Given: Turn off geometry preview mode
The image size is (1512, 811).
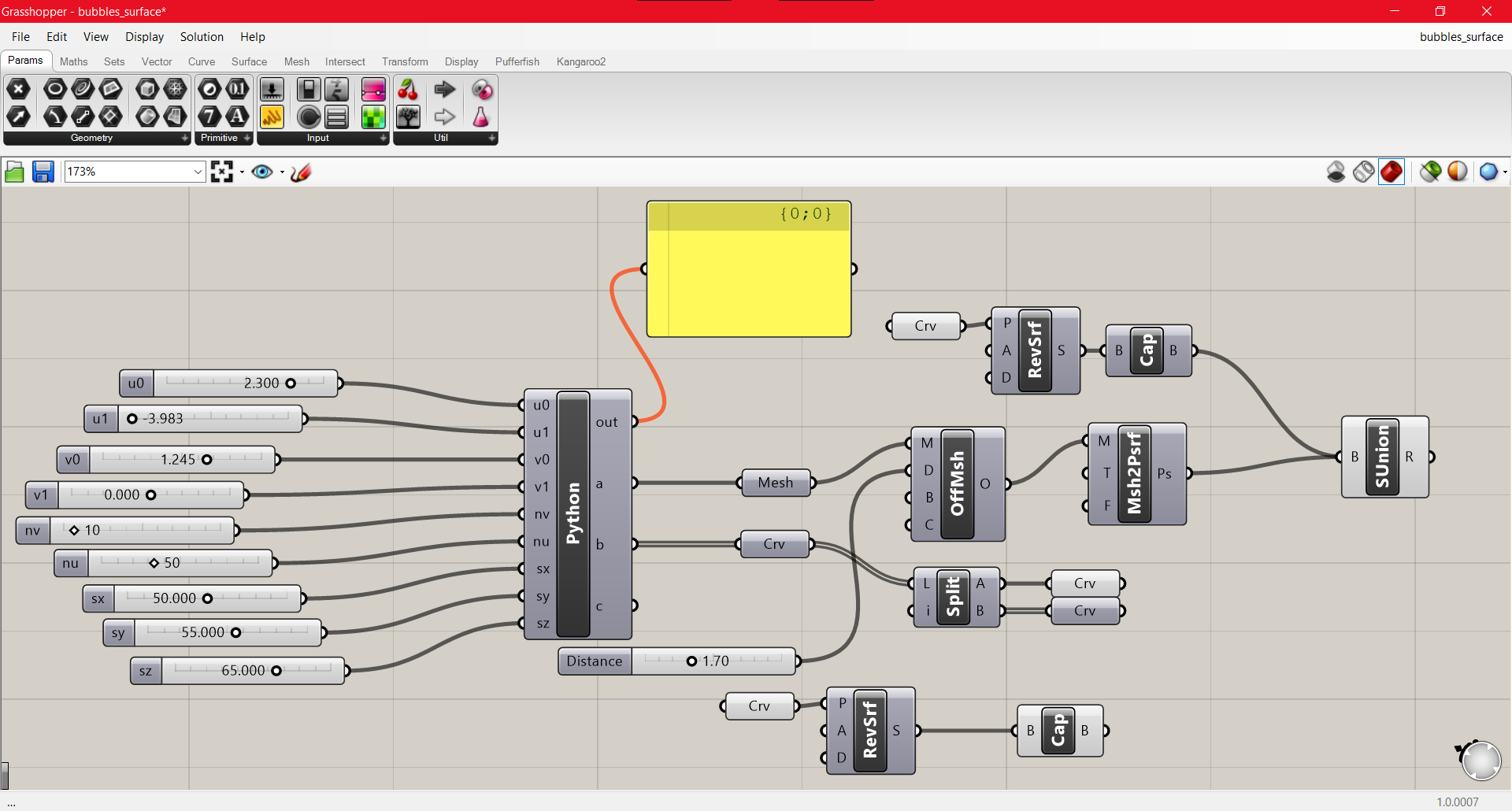Looking at the screenshot, I should pos(1336,172).
